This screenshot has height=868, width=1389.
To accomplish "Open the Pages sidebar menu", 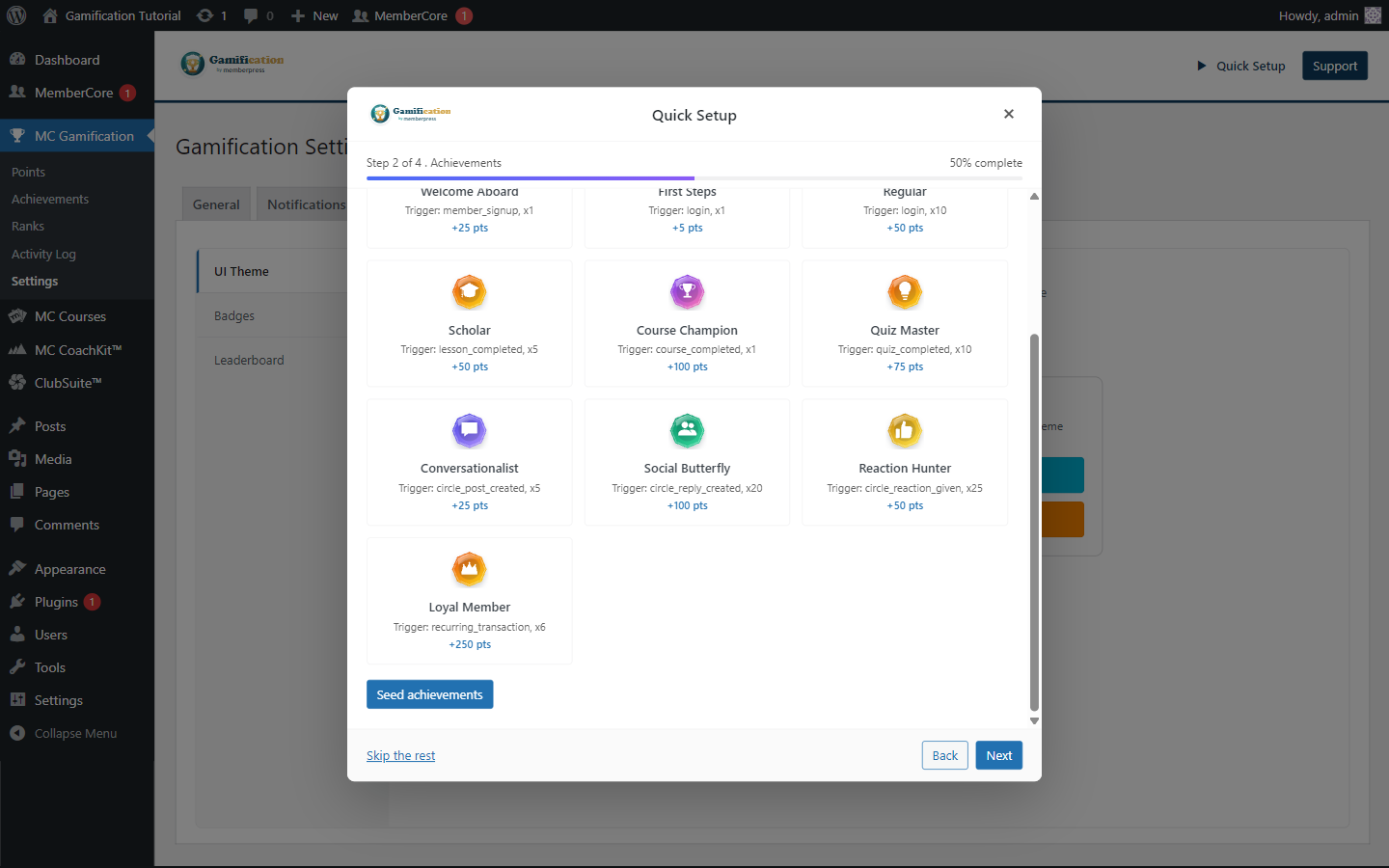I will coord(77,492).
